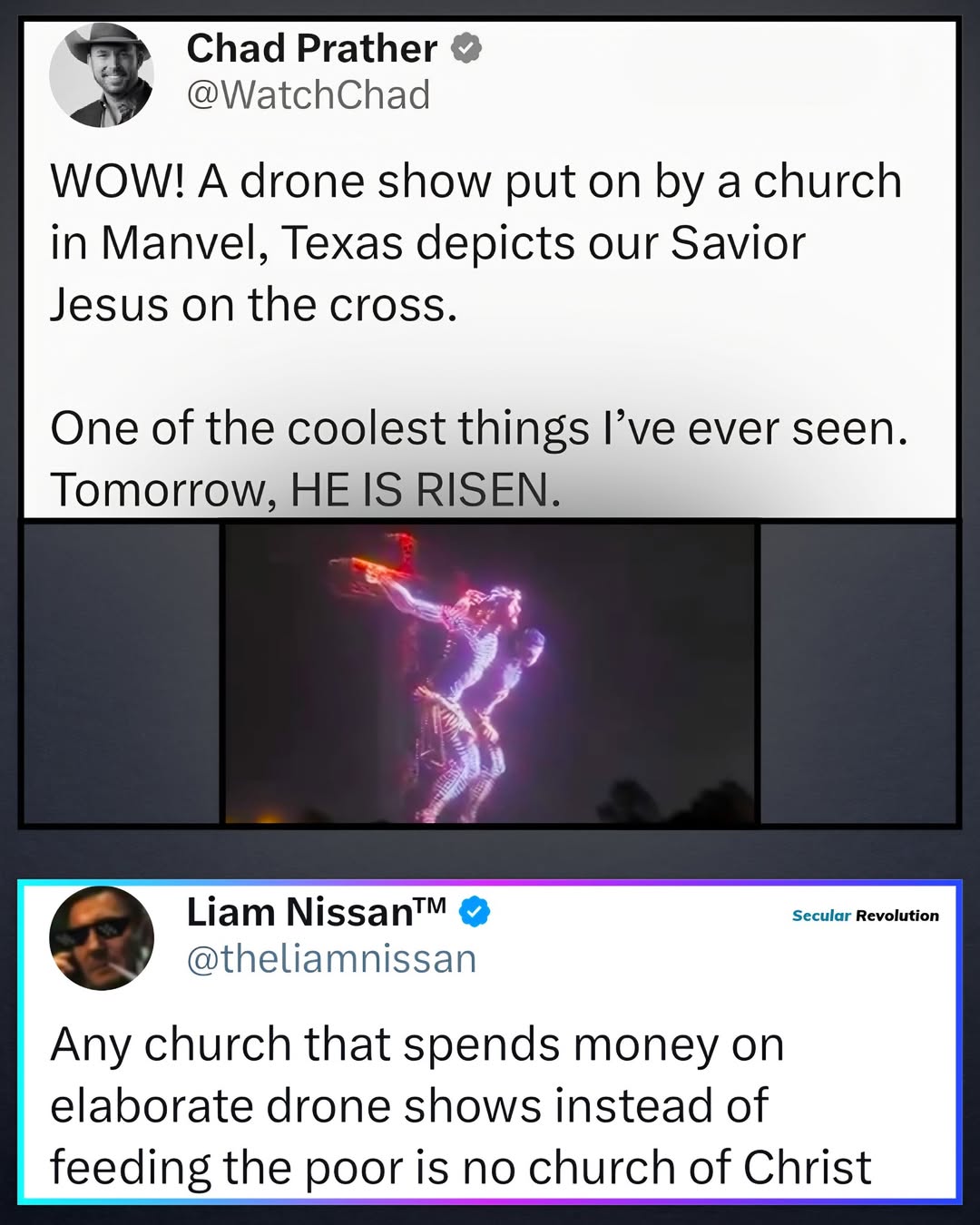Open the @theliamnissan handle link
Screen dimensions: 980x1225
(x=331, y=959)
